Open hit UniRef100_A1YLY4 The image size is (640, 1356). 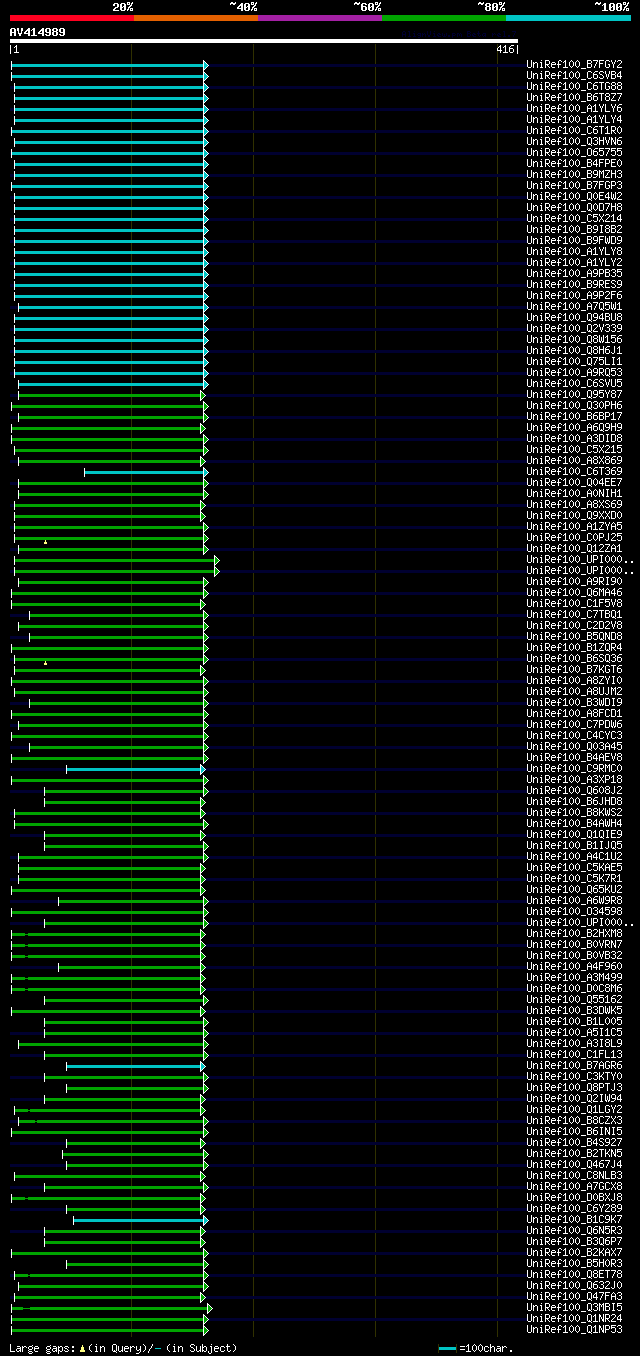pos(574,120)
